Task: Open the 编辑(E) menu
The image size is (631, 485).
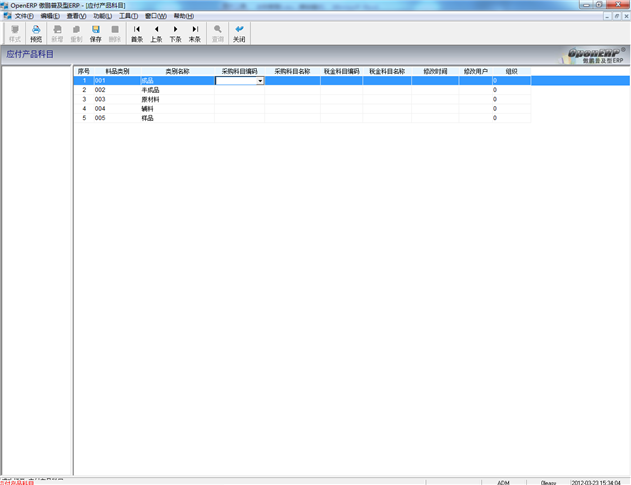Action: (50, 16)
